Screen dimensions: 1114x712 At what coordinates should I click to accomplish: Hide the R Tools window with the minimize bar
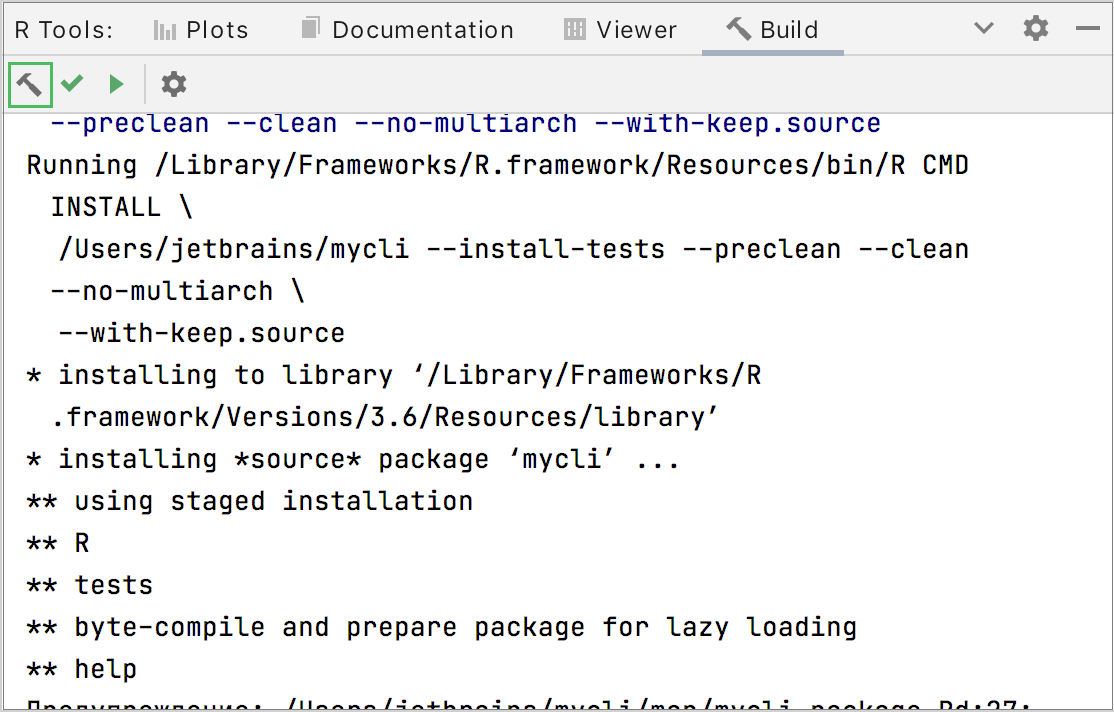click(1090, 28)
